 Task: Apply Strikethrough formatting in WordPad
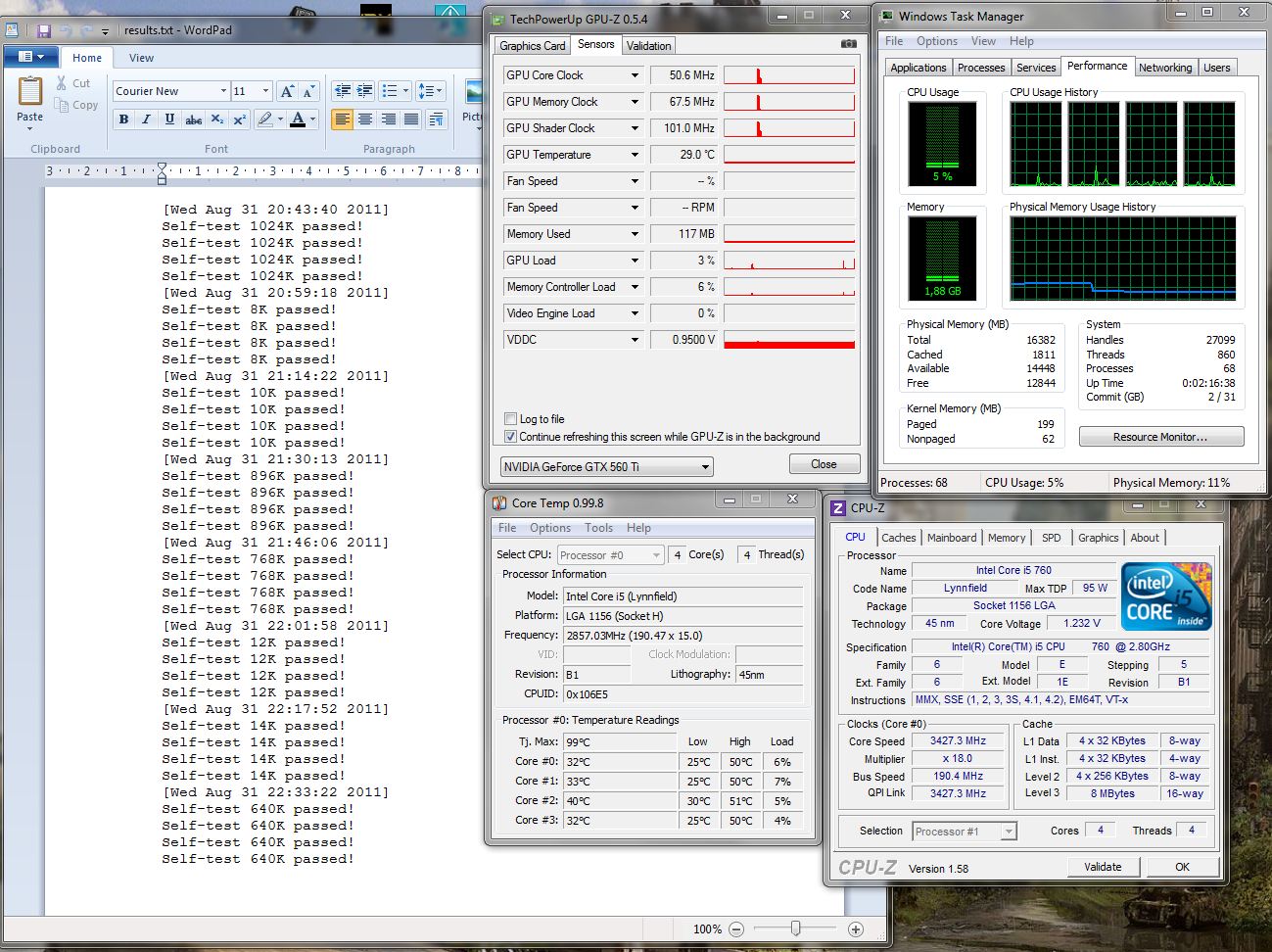point(194,119)
